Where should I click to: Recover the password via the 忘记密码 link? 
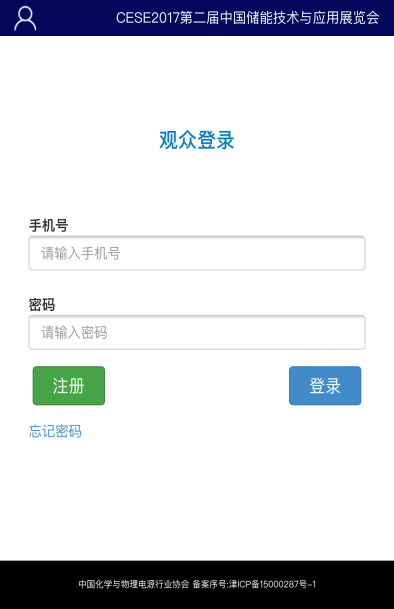55,431
